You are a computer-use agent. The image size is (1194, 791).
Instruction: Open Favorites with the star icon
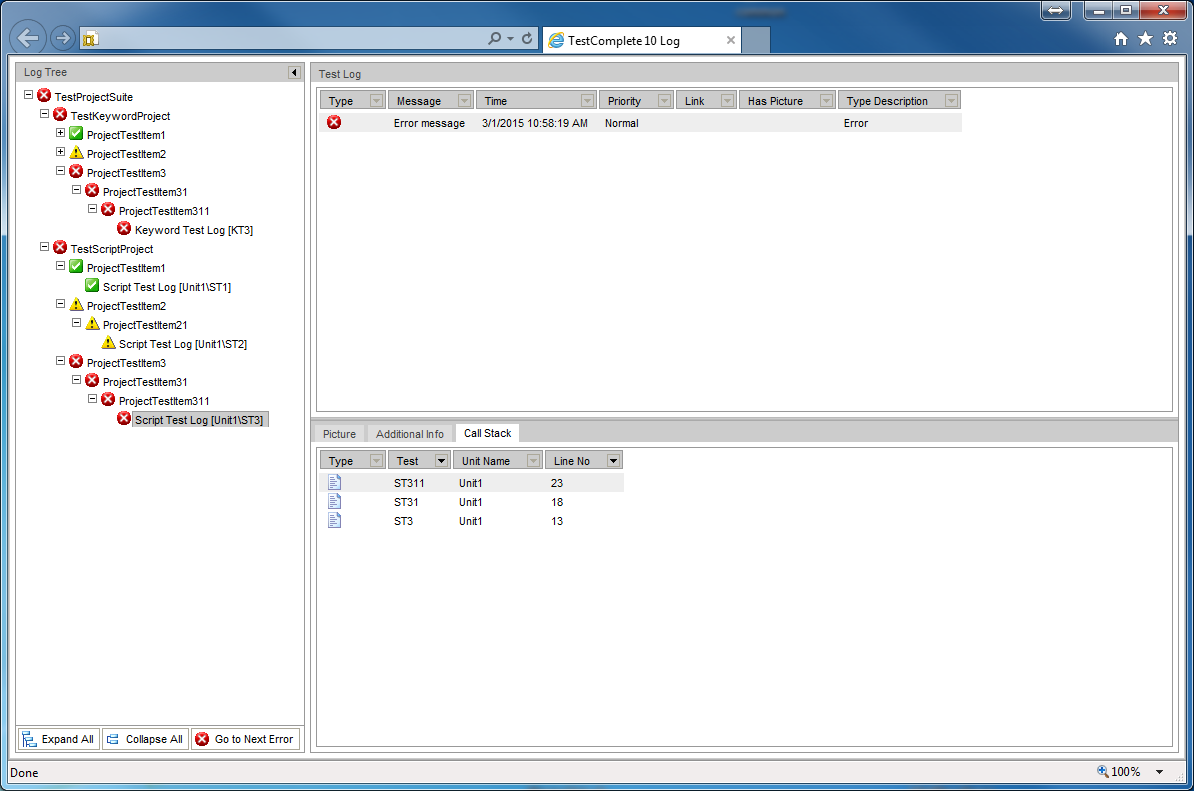click(1145, 39)
